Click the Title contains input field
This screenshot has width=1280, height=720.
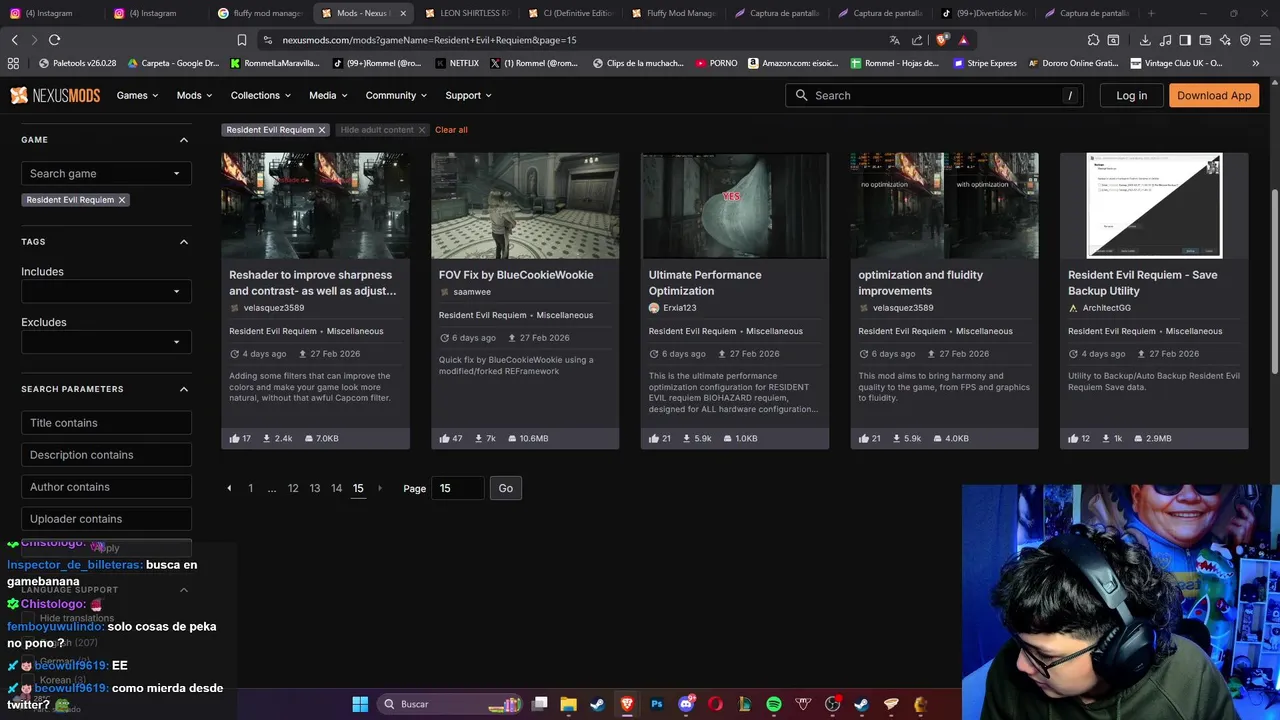(106, 423)
